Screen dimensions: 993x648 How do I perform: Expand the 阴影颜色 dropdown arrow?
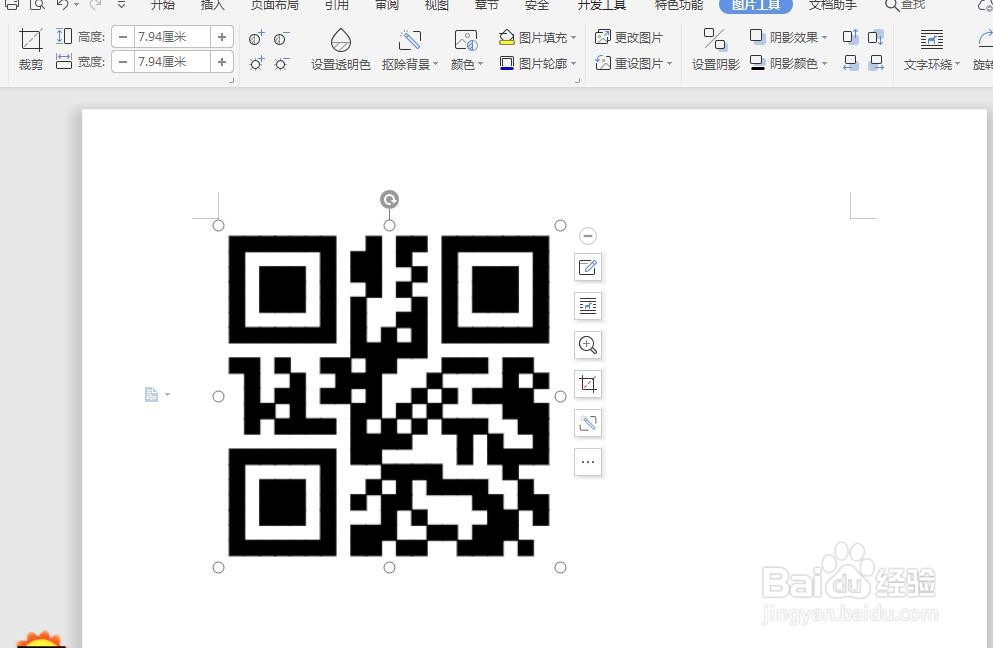[825, 63]
